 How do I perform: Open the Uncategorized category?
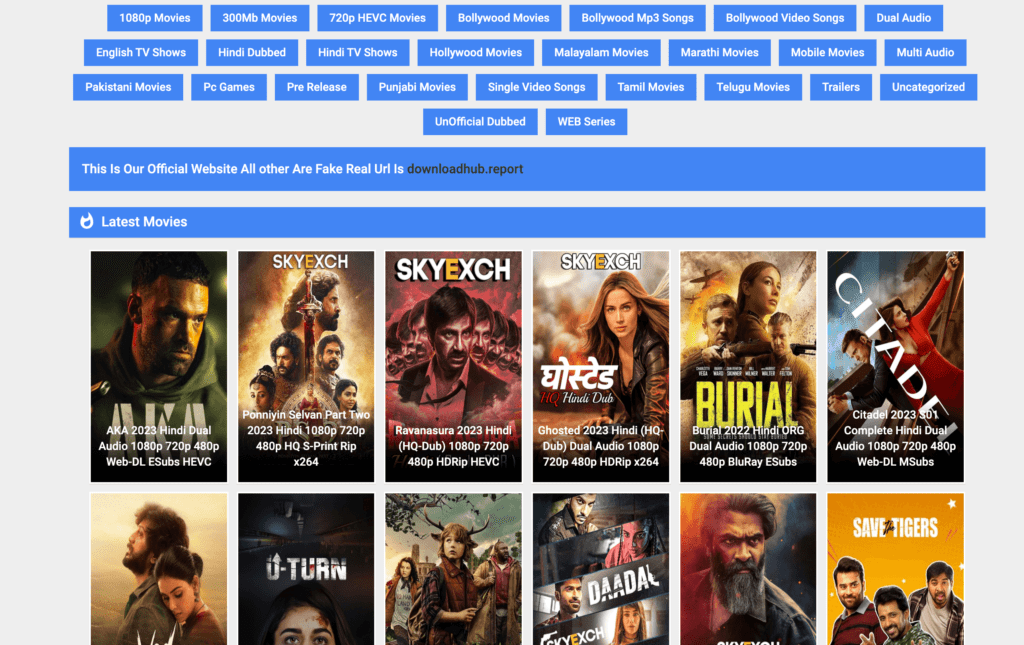tap(929, 87)
